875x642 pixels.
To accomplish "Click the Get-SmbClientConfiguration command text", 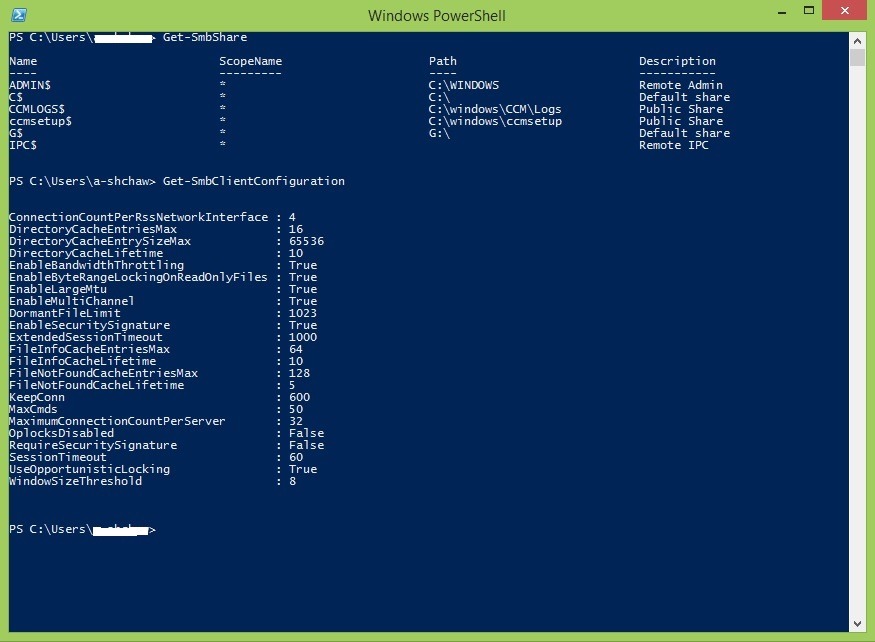I will [254, 181].
